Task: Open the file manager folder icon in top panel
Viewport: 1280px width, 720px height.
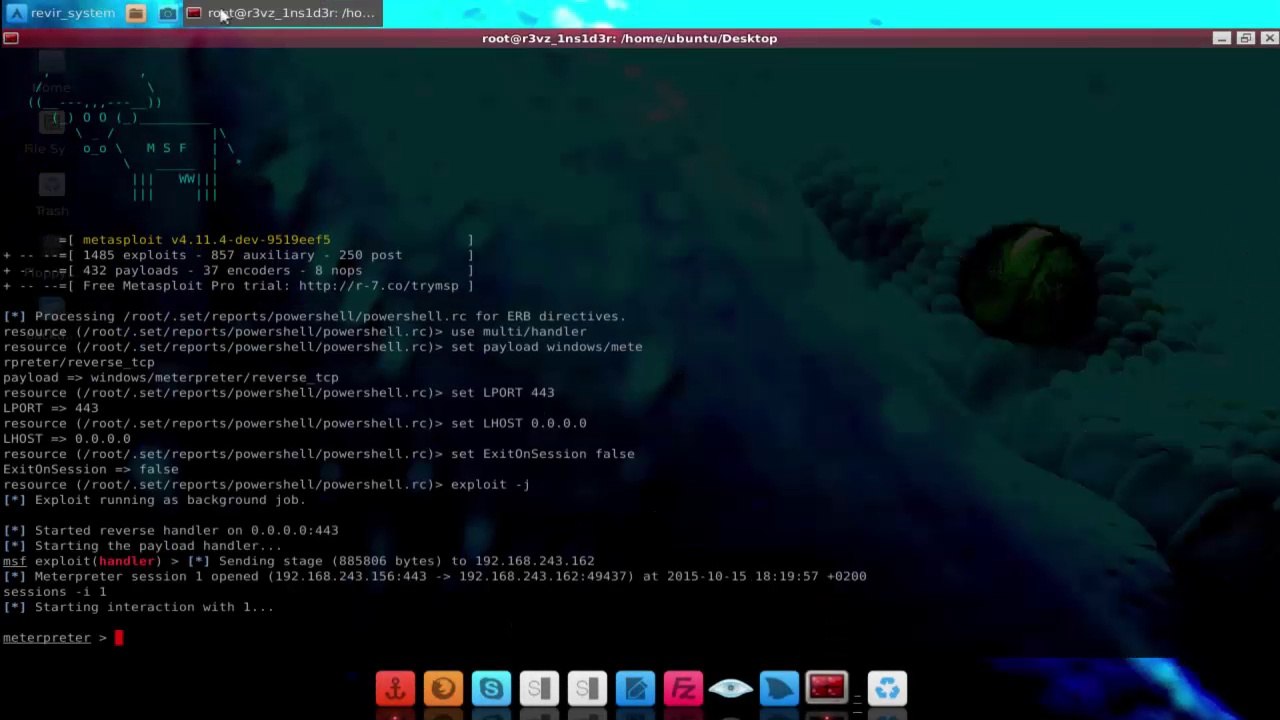Action: [x=136, y=13]
